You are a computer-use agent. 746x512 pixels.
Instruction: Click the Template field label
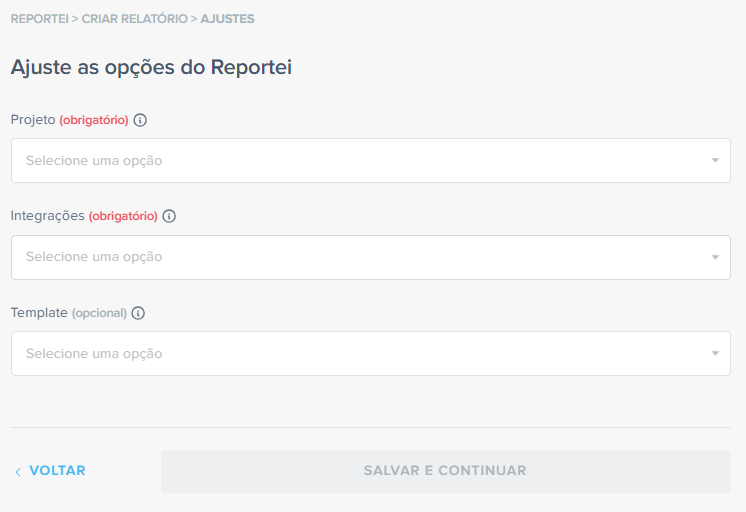point(39,313)
